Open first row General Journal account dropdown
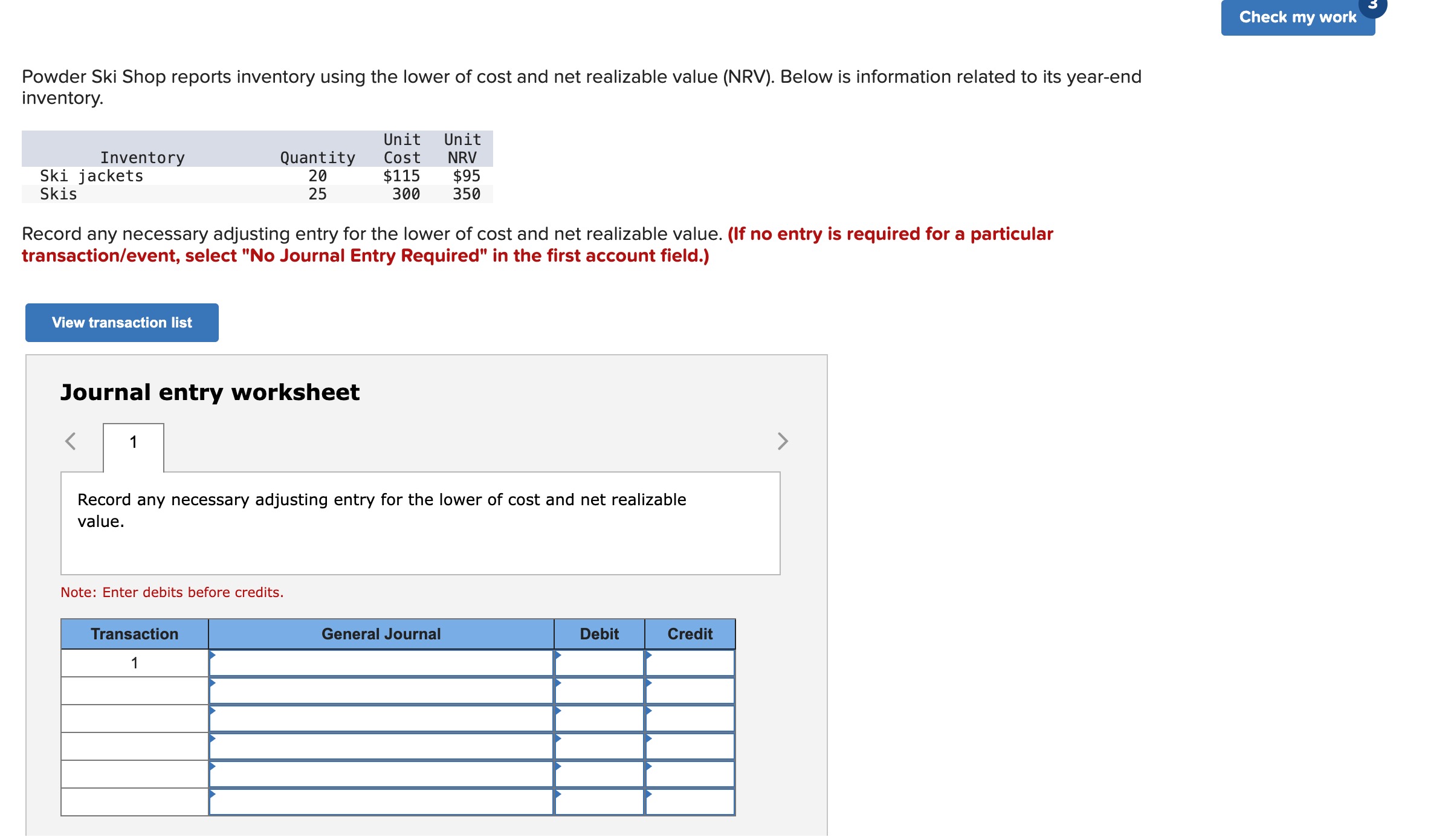 (381, 663)
